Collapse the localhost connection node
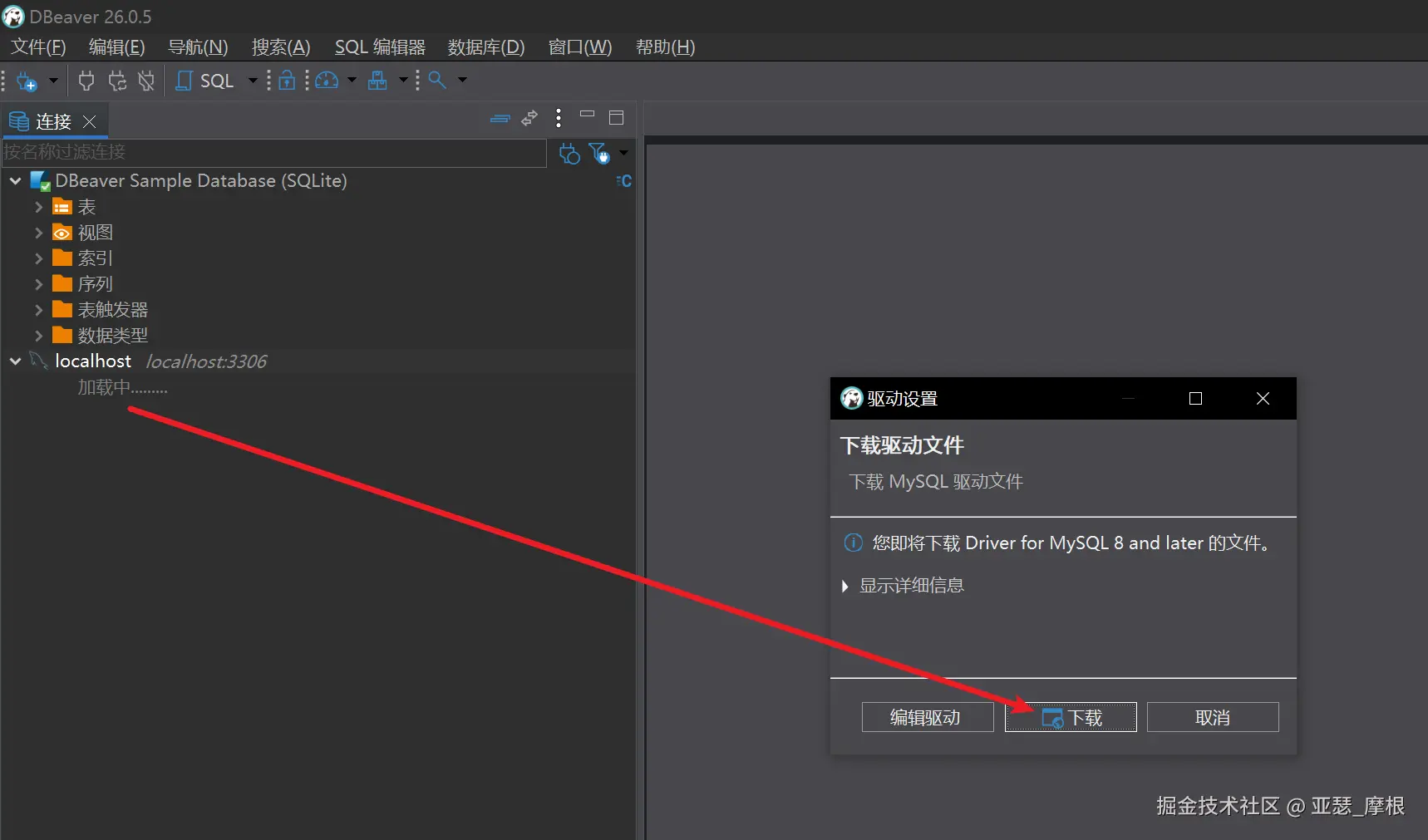Viewport: 1428px width, 840px height. click(x=16, y=361)
